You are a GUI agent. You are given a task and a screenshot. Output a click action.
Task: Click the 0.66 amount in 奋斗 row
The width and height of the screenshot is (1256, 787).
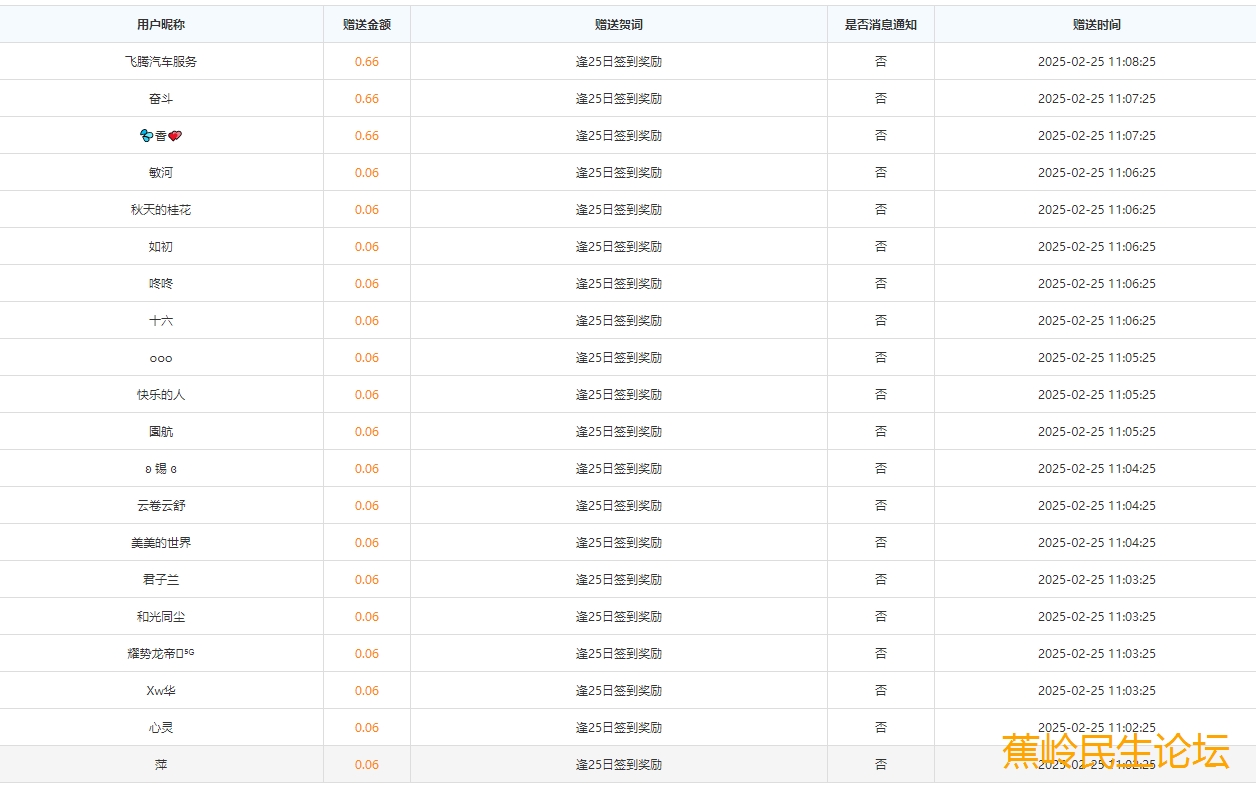click(x=366, y=99)
